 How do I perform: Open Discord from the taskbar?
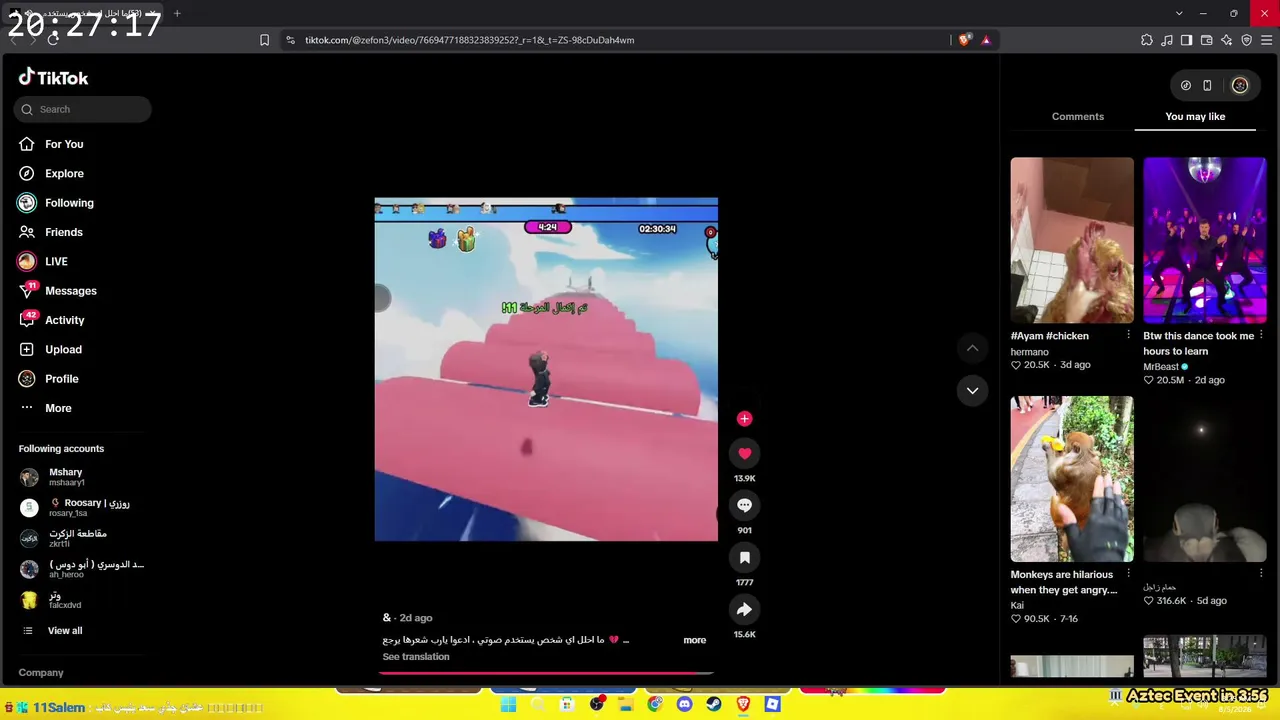684,705
